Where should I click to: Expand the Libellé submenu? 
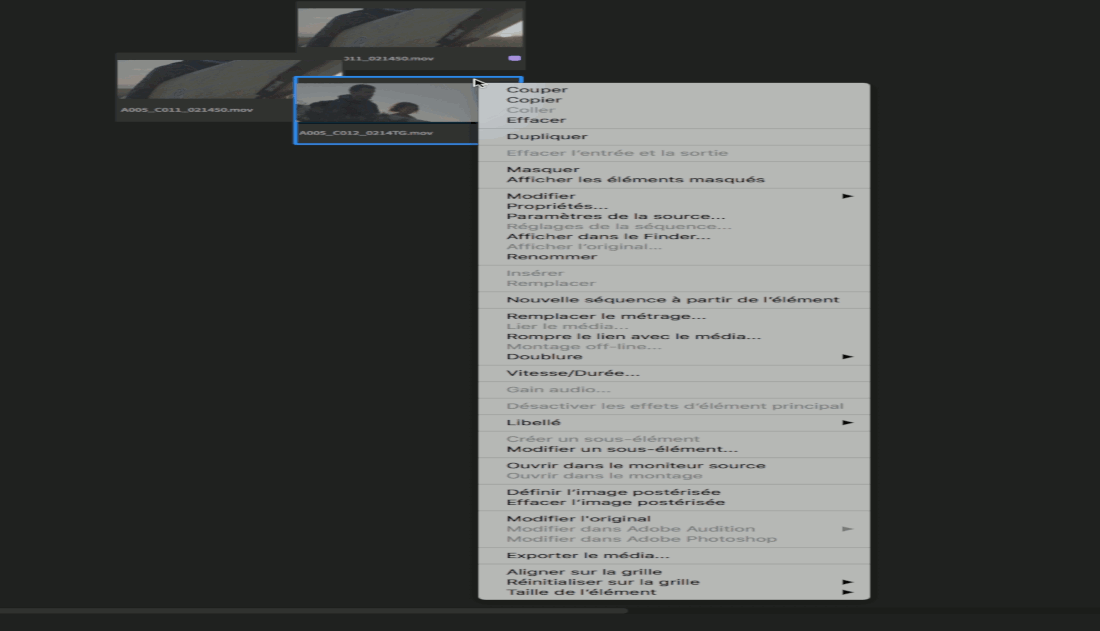[x=673, y=423]
